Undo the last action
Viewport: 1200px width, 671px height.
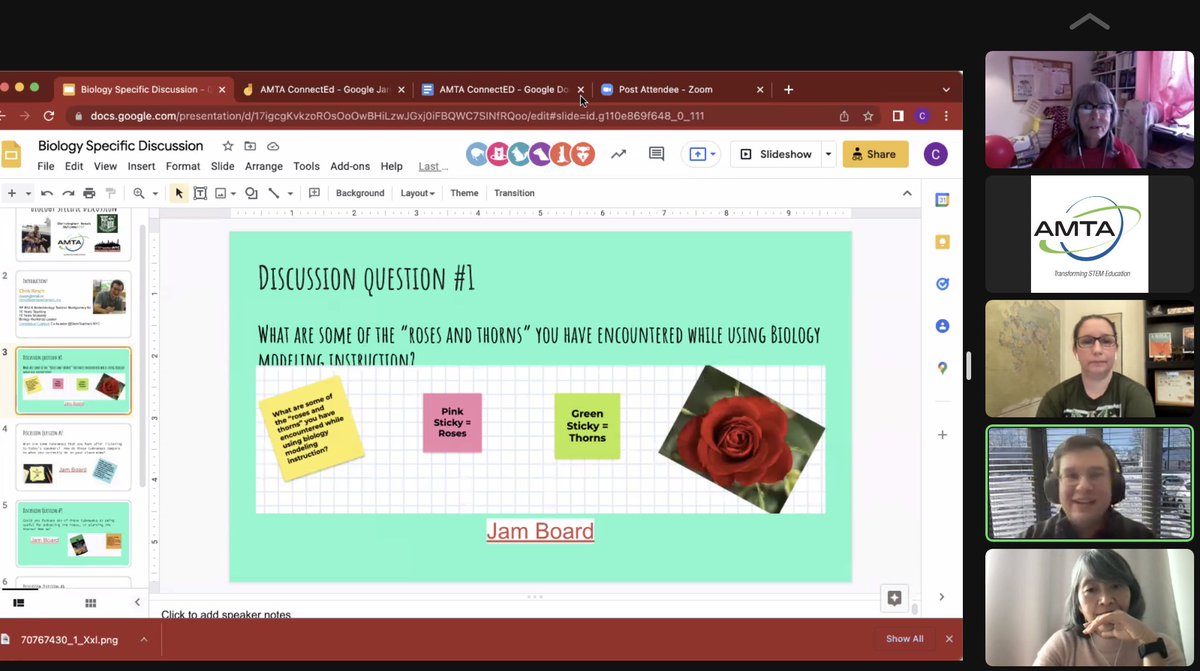(x=47, y=192)
